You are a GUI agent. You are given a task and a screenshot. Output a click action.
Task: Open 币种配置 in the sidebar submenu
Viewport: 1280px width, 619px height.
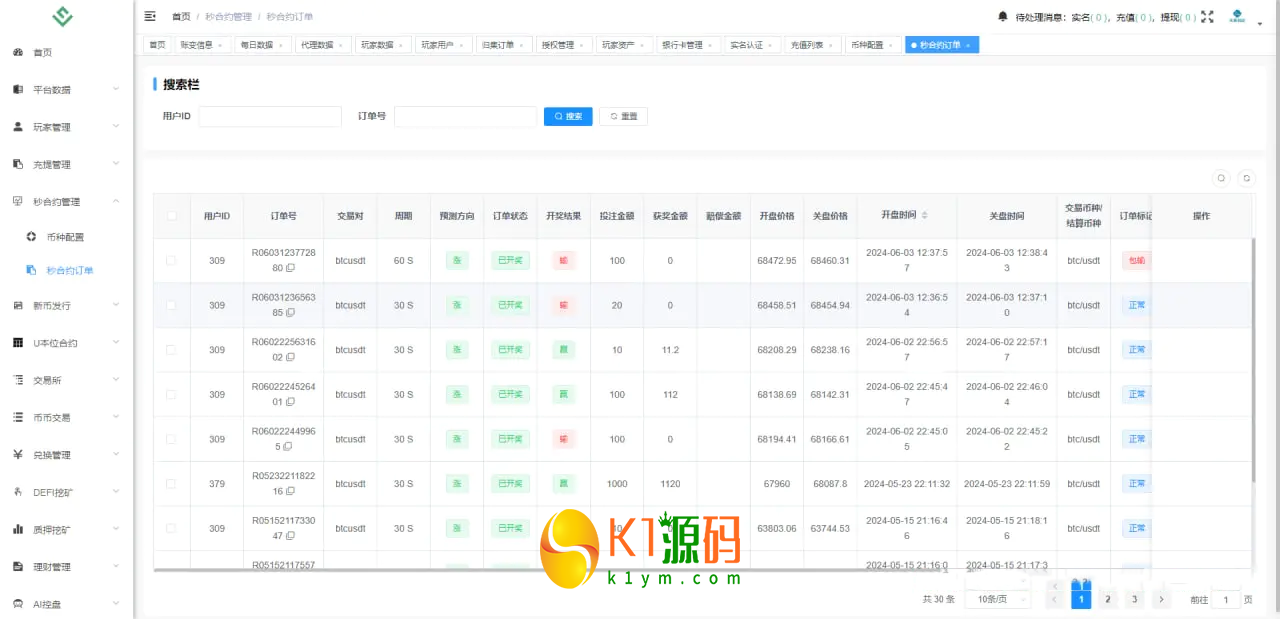tap(65, 237)
